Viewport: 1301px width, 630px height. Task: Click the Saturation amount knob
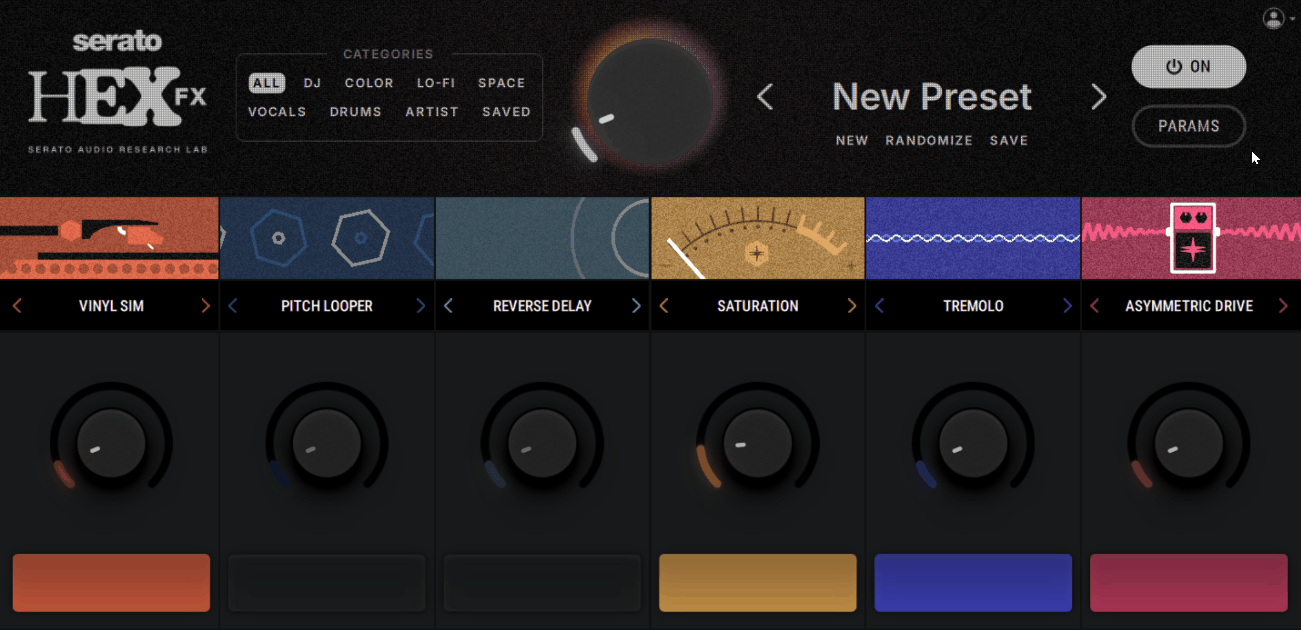tap(757, 443)
